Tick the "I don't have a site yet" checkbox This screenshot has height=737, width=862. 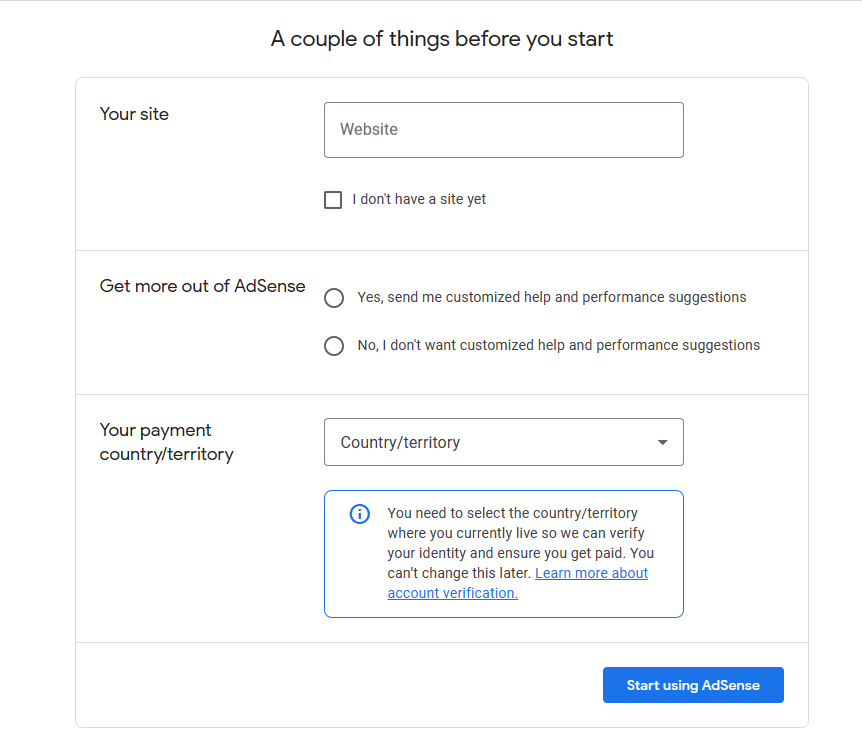[x=333, y=200]
